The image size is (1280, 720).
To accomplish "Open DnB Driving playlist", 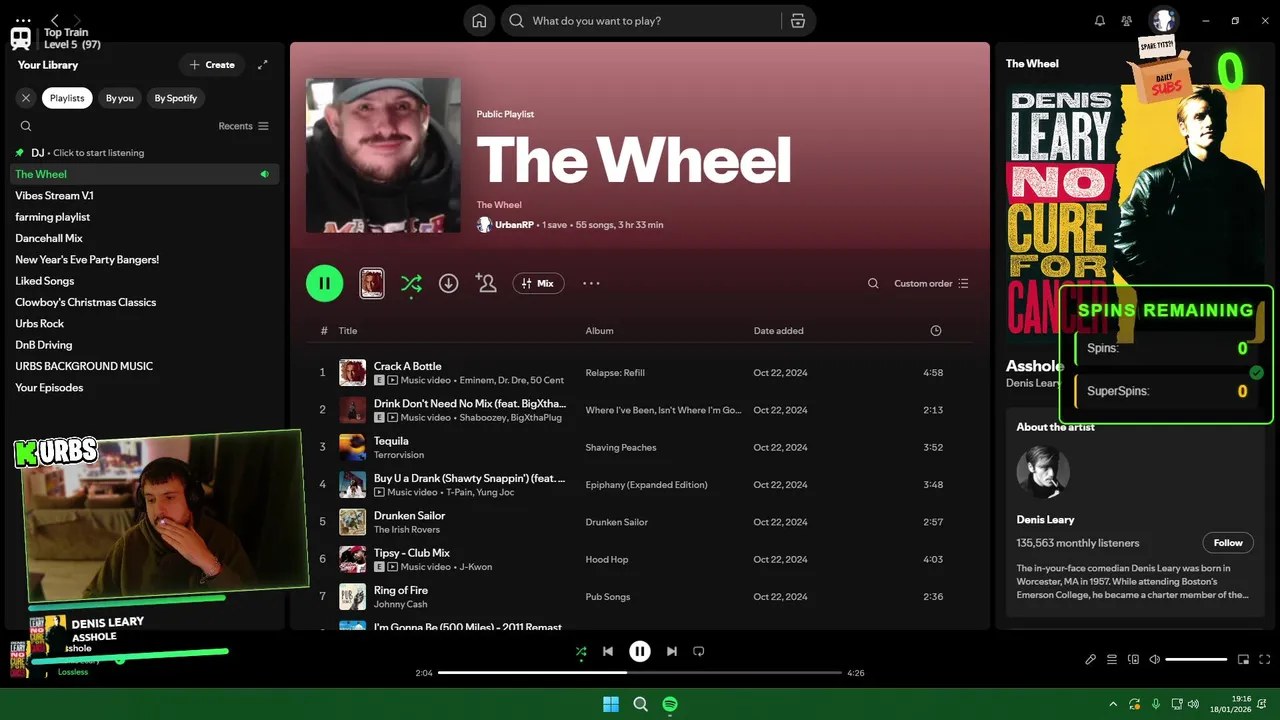I will (x=144, y=345).
